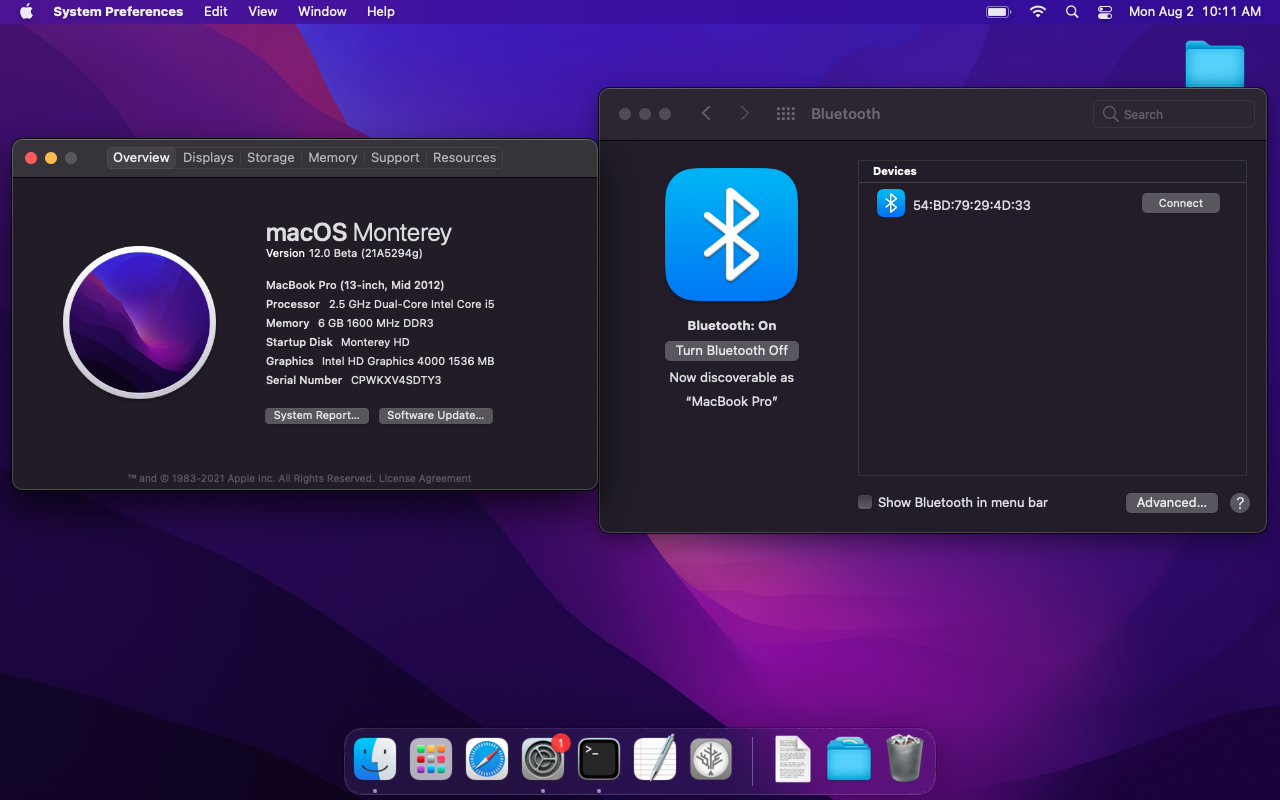This screenshot has height=800, width=1280.
Task: Click the date and time in menu bar
Action: [x=1195, y=12]
